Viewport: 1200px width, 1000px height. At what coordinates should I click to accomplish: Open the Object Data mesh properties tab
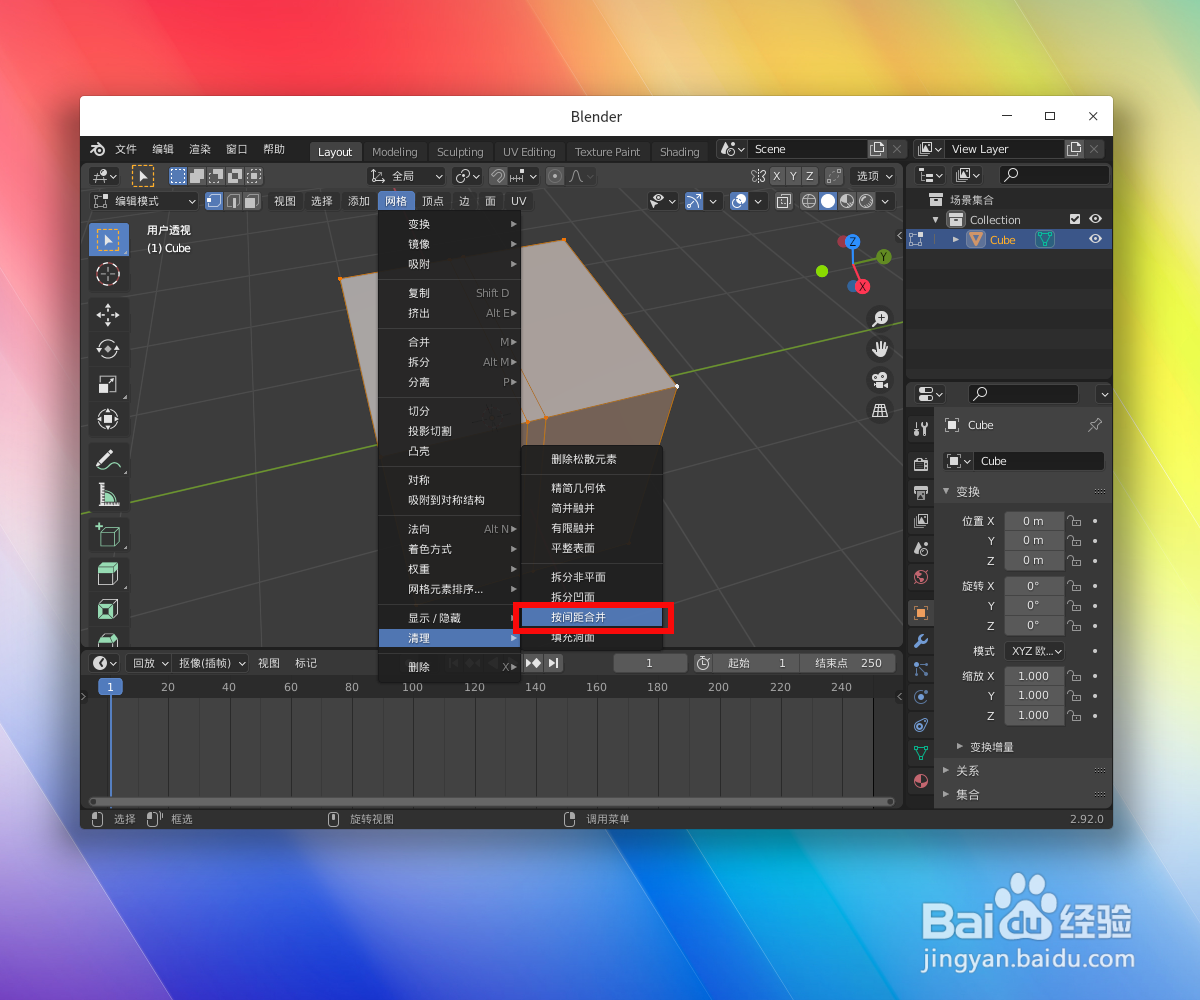921,752
